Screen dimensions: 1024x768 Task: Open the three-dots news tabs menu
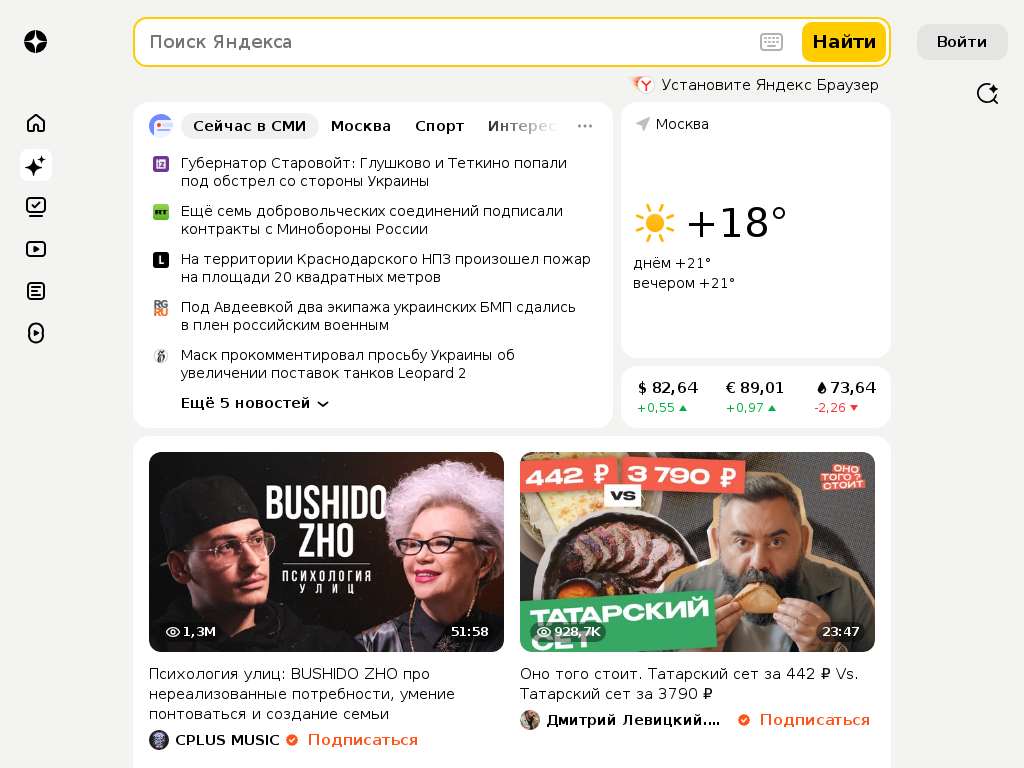click(585, 126)
